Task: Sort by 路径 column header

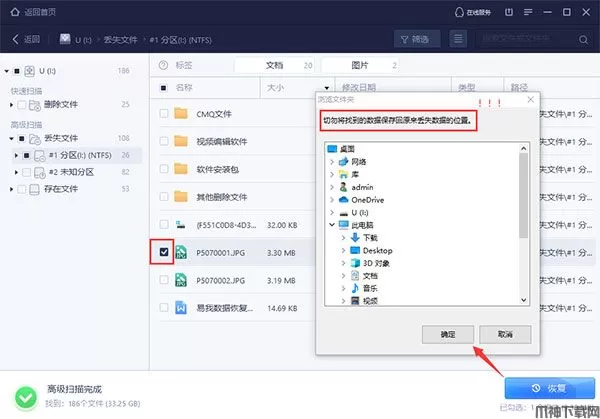Action: tap(519, 88)
